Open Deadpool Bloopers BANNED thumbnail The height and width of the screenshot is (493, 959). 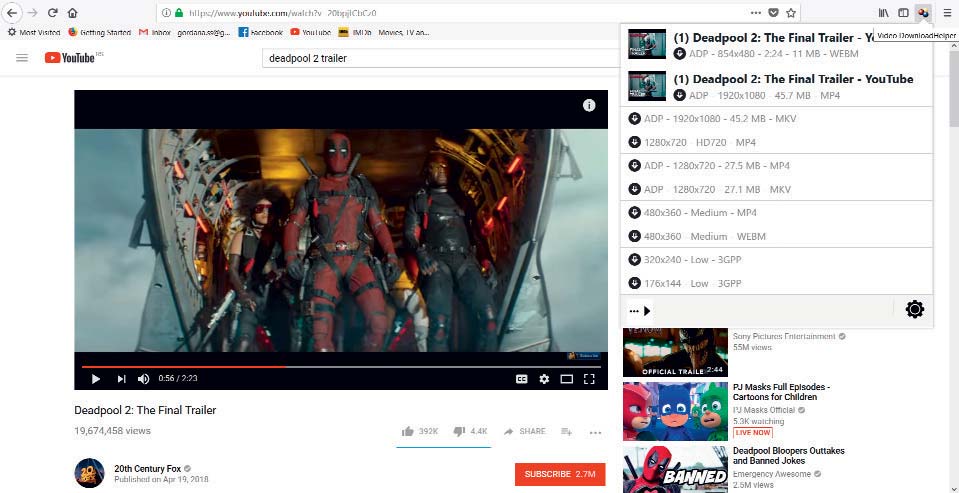[x=675, y=469]
